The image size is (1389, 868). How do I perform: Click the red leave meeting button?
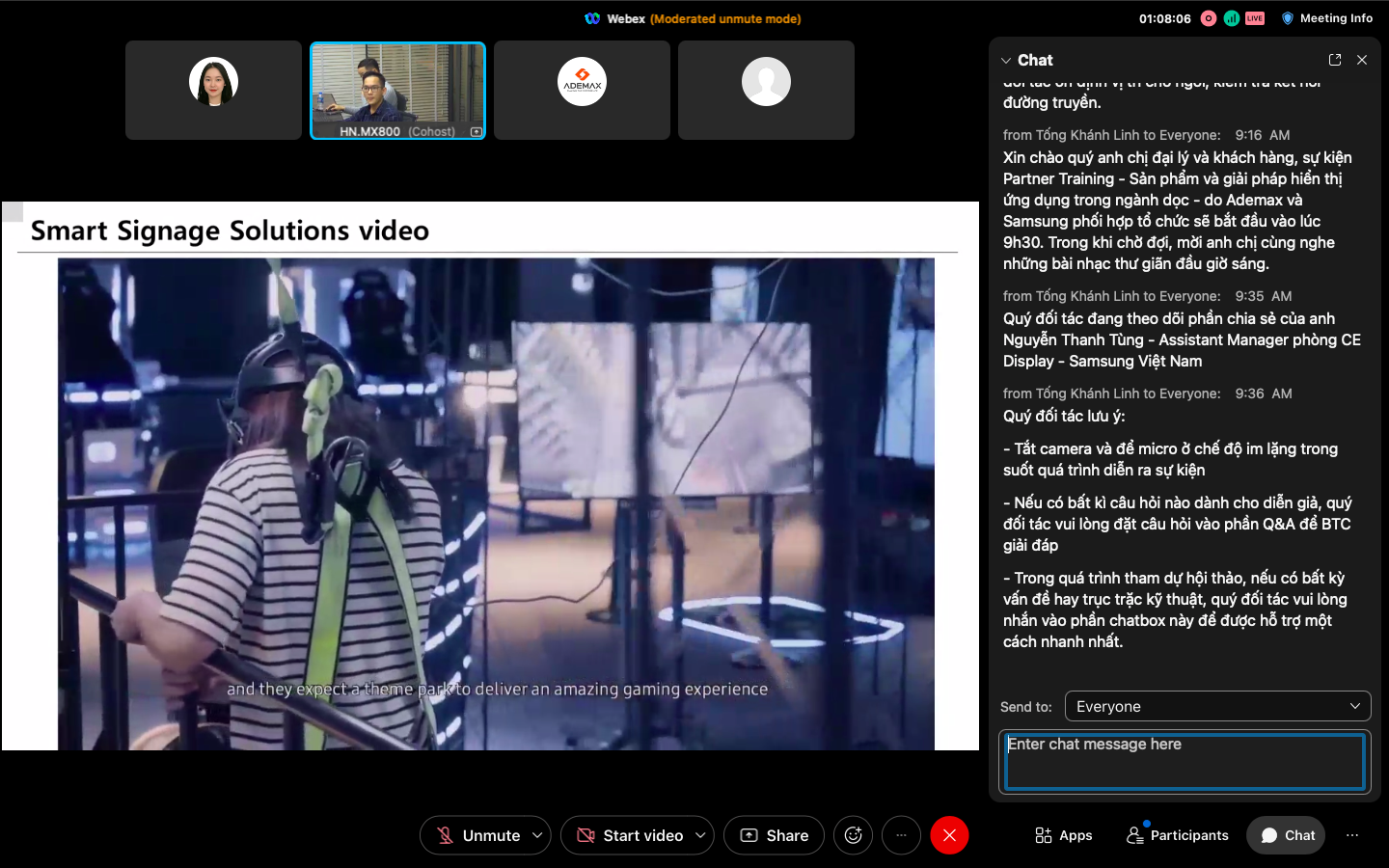(949, 835)
